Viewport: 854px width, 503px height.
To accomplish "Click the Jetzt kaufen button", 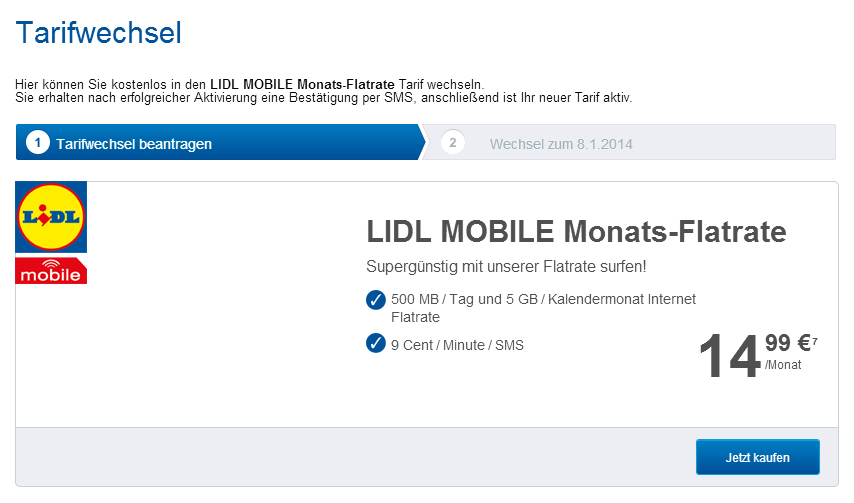I will coord(757,457).
